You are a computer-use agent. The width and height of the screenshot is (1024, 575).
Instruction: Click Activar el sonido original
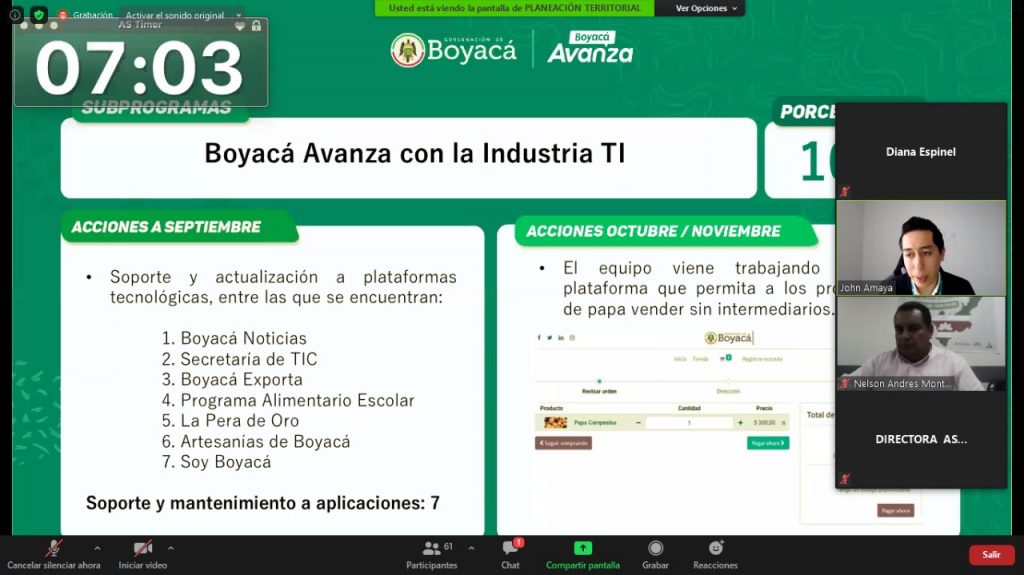point(174,15)
